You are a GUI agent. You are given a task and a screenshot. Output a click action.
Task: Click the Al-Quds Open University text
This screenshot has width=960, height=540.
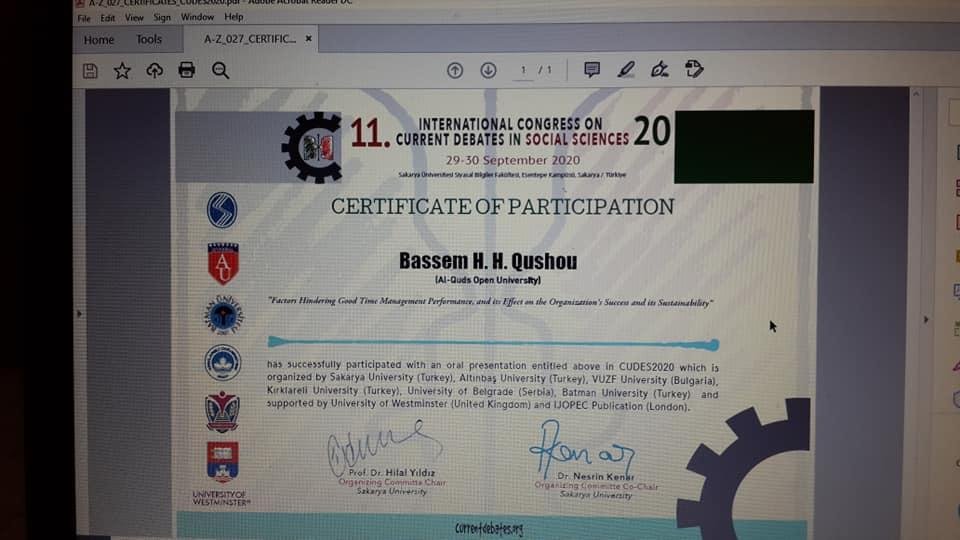[x=488, y=280]
